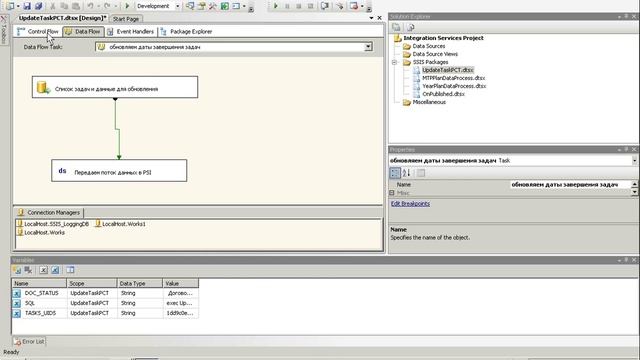Open the Variables panel window position dropdown
This screenshot has width=640, height=360.
[x=620, y=260]
